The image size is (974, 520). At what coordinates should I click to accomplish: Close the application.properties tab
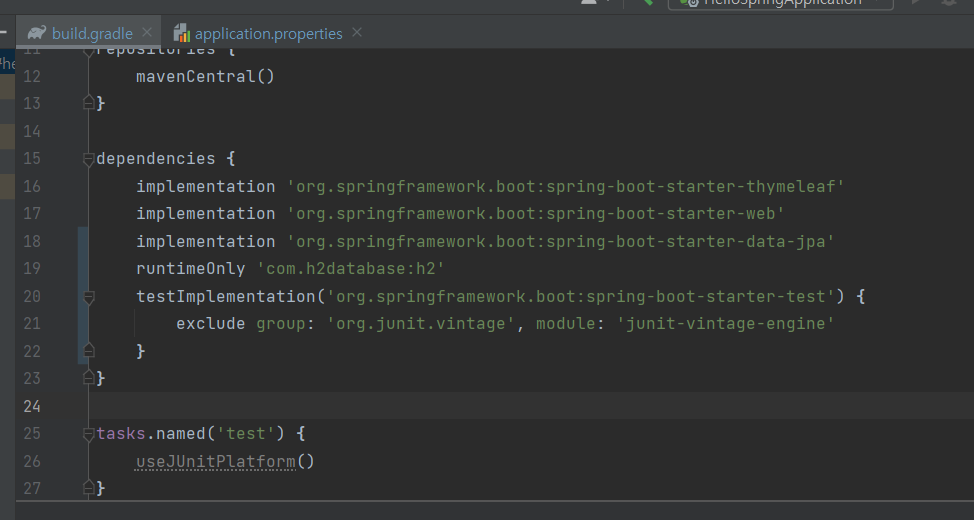(357, 32)
